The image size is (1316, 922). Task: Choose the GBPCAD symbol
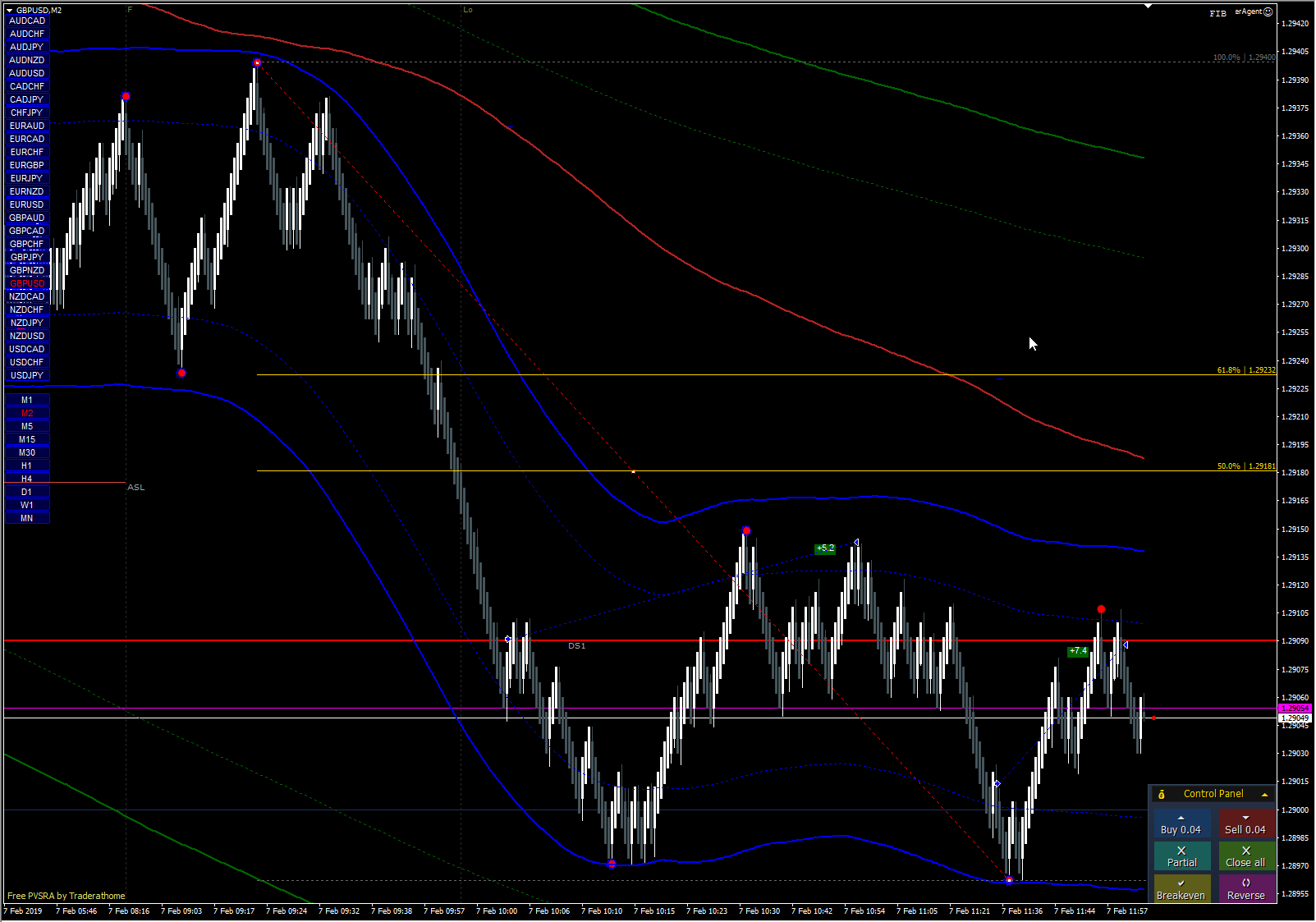(x=27, y=231)
